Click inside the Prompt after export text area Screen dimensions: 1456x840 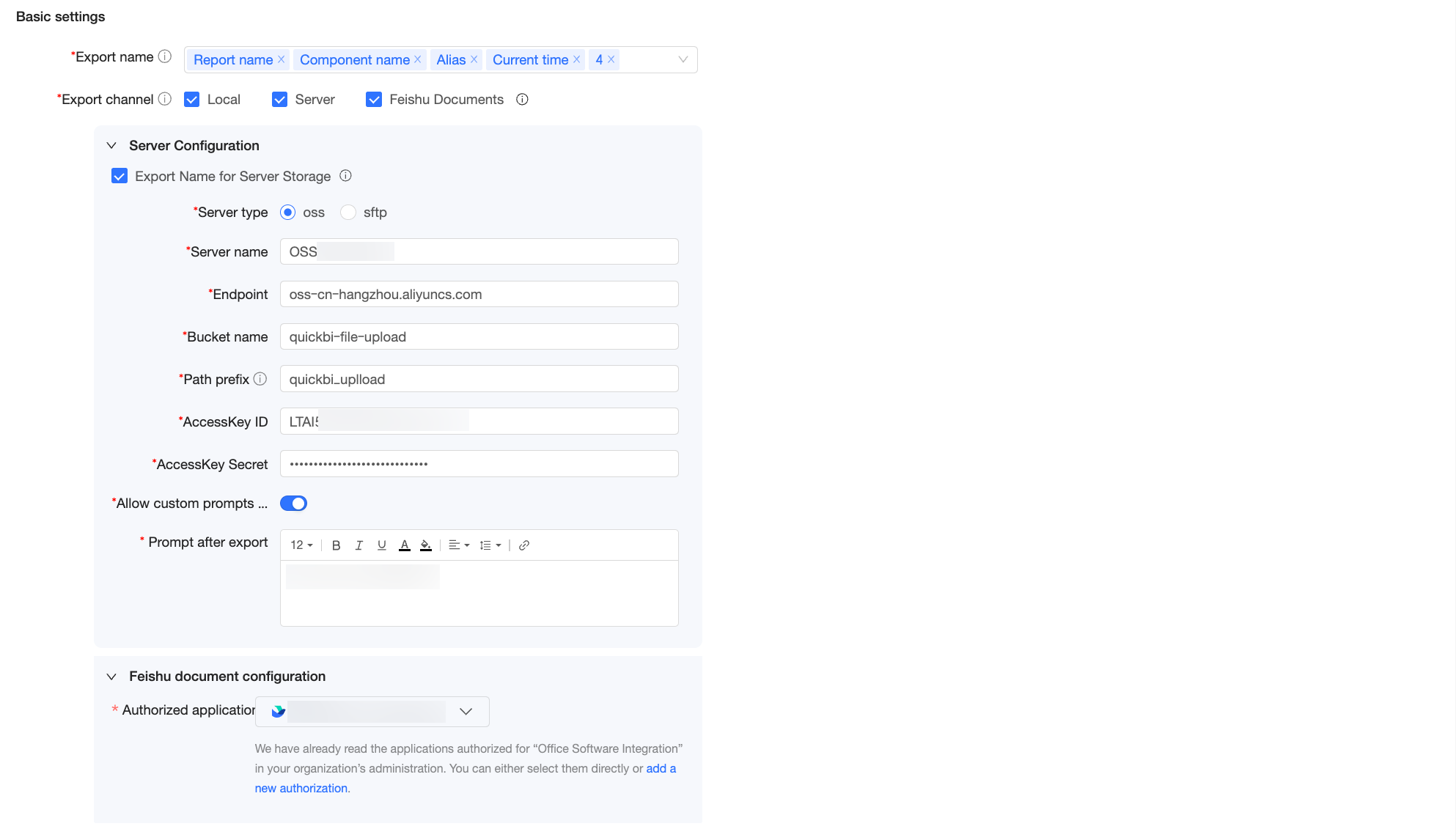pos(479,594)
